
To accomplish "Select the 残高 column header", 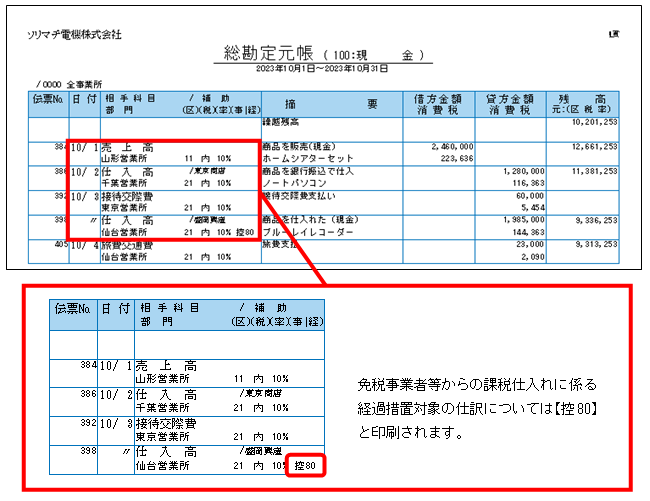I will tap(582, 104).
